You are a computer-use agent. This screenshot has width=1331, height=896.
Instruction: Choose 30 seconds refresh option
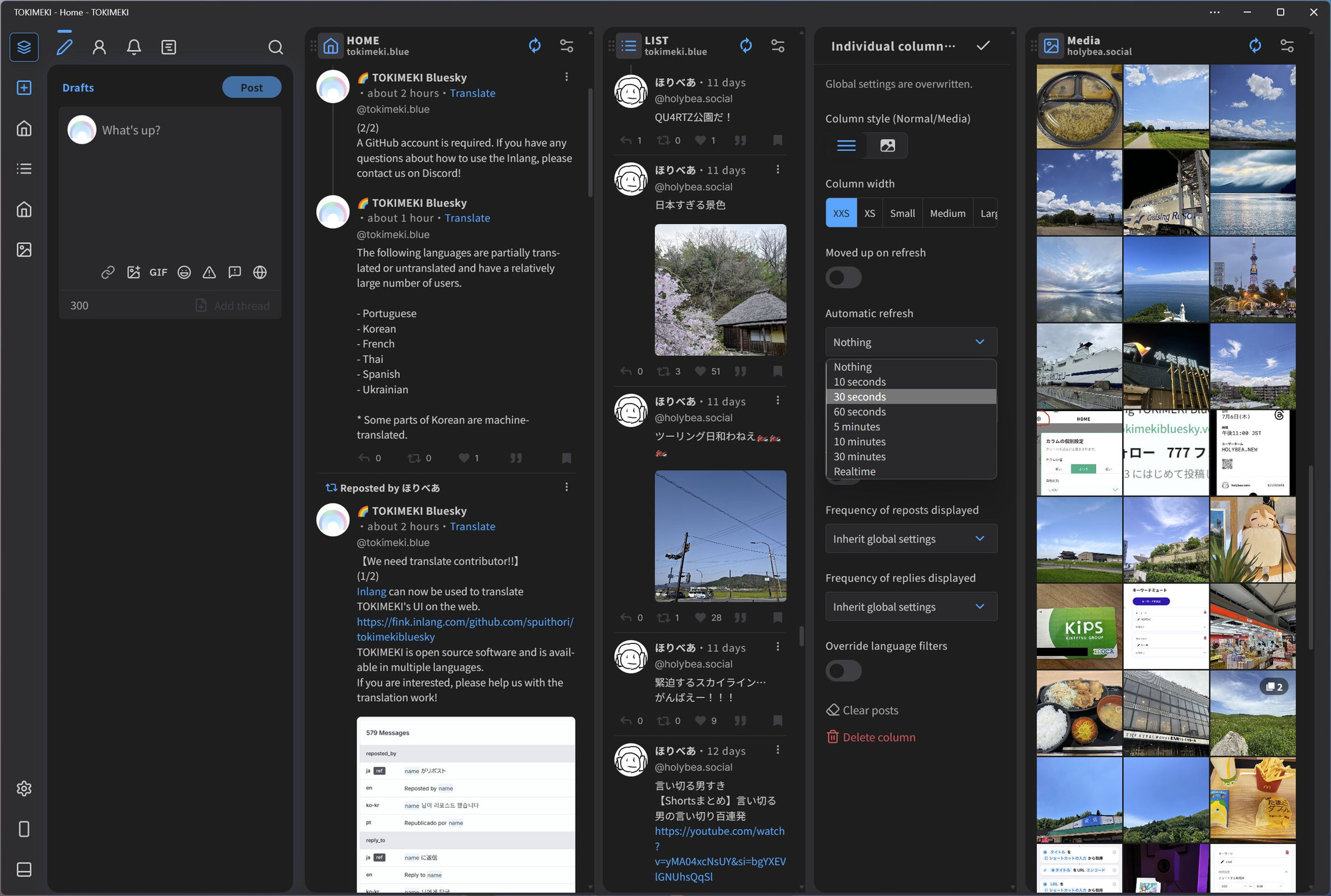coord(911,396)
